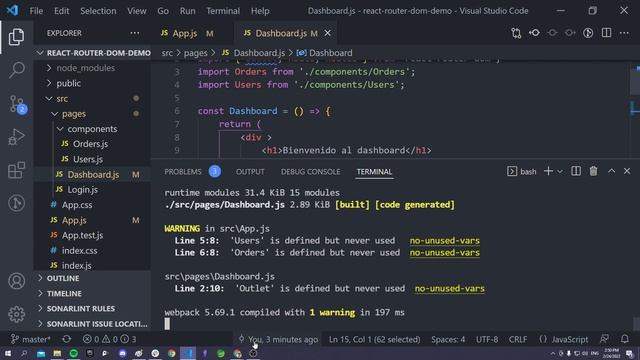640x360 pixels.
Task: Click the run/timeline circular icon in editor toolbar
Action: click(x=588, y=33)
